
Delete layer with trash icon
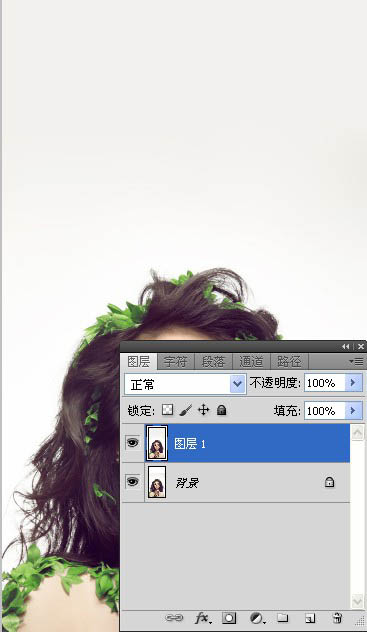pos(337,617)
